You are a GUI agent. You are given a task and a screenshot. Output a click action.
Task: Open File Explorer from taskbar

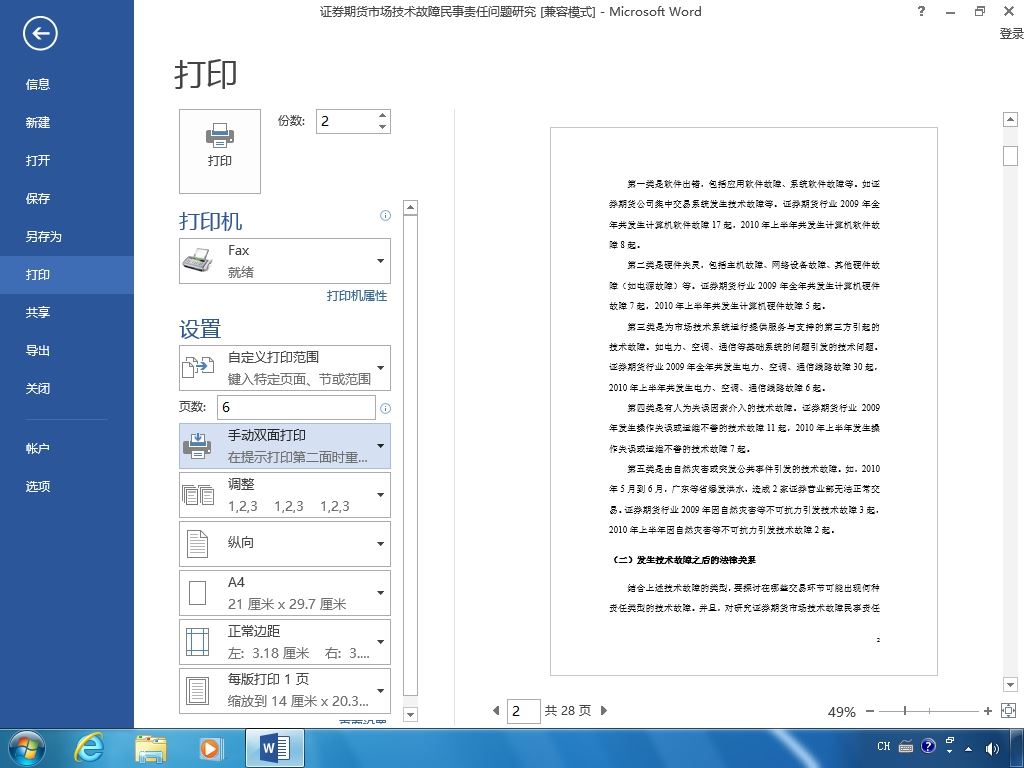pos(150,748)
